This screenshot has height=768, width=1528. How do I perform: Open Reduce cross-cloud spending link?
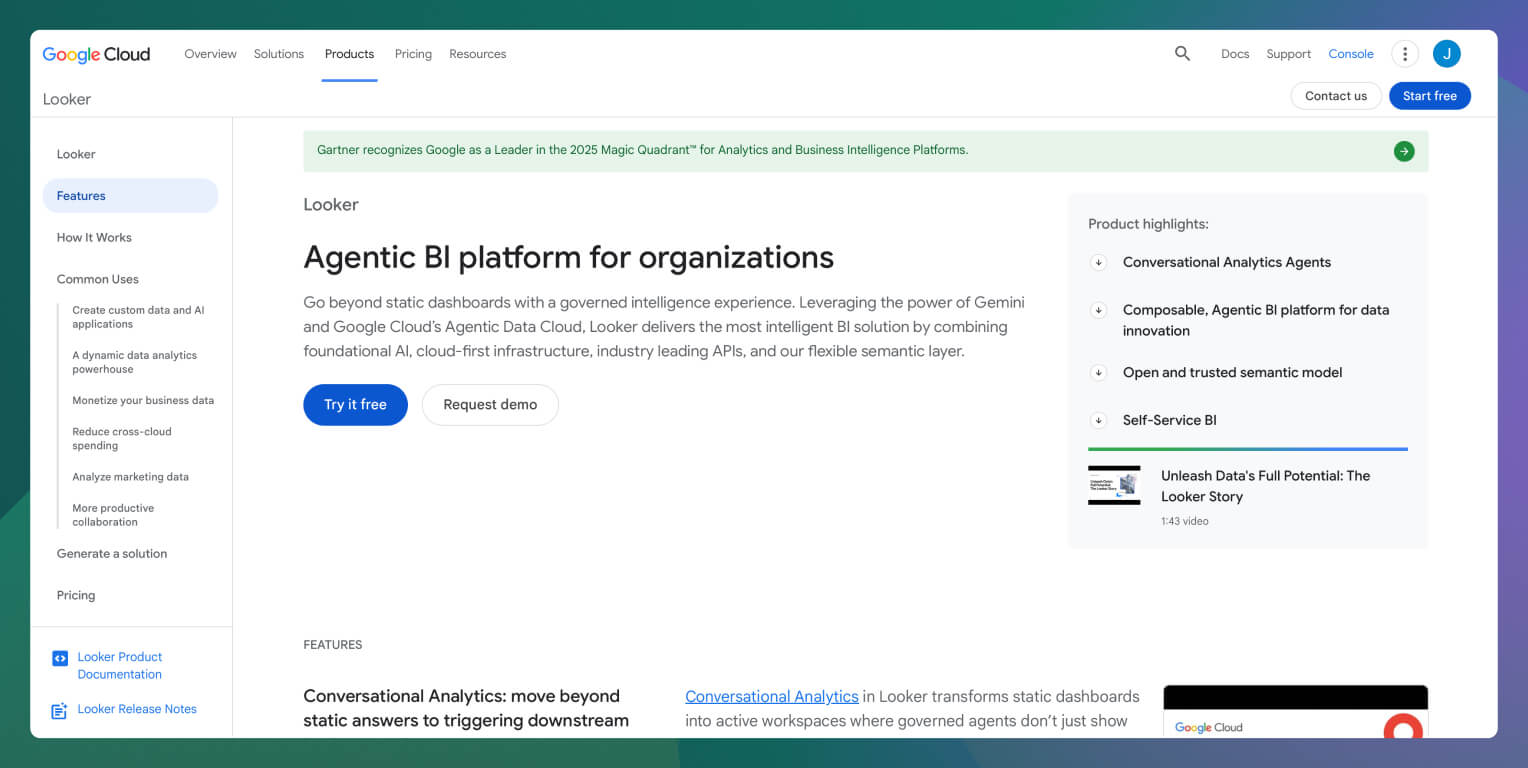tap(122, 439)
